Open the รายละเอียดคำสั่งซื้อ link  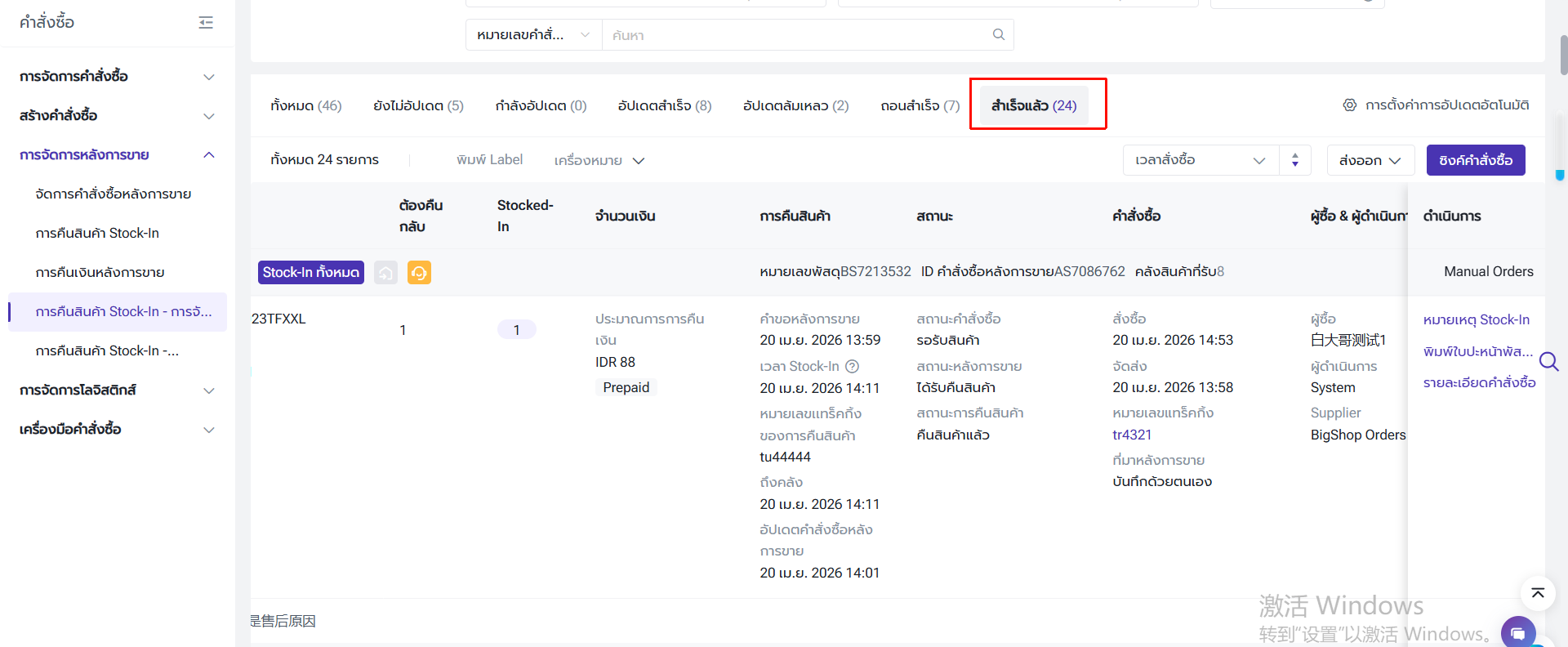pyautogui.click(x=1479, y=382)
